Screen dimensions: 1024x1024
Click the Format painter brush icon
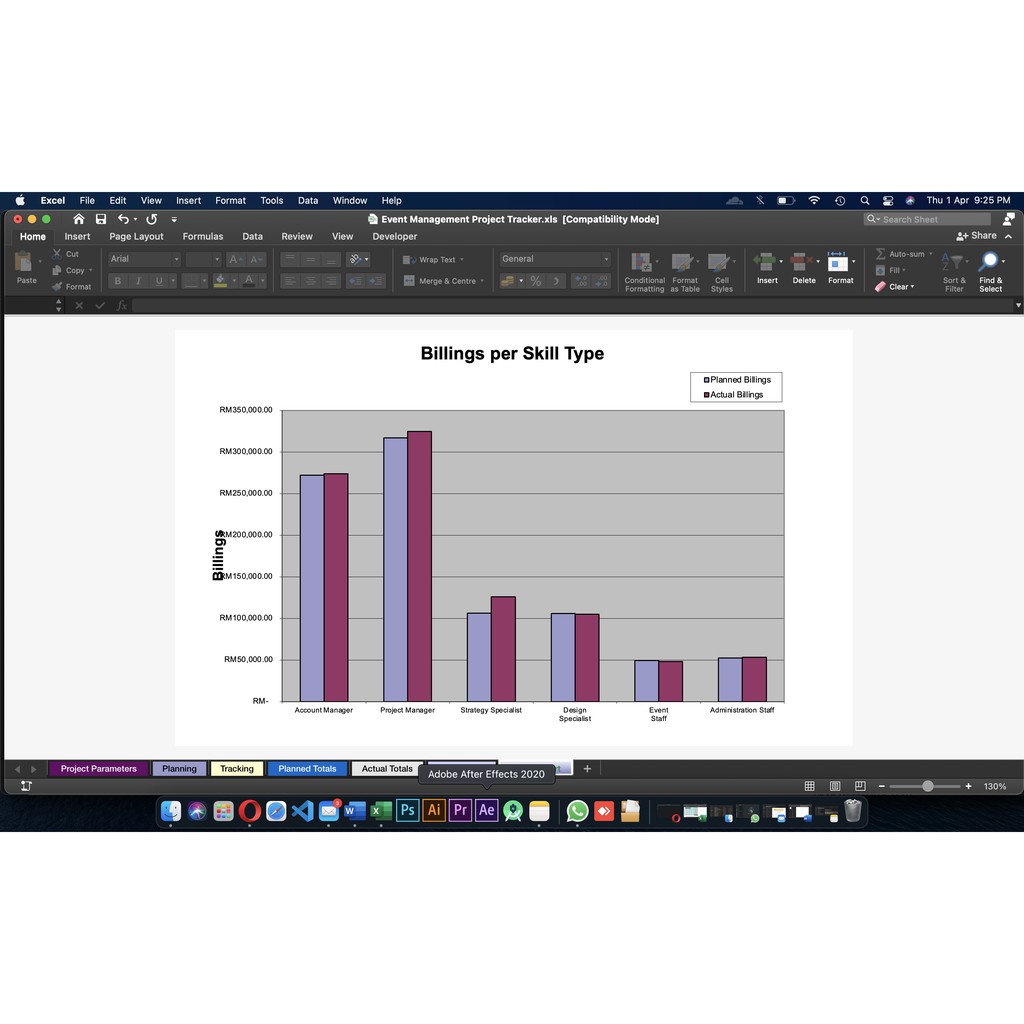[x=57, y=286]
